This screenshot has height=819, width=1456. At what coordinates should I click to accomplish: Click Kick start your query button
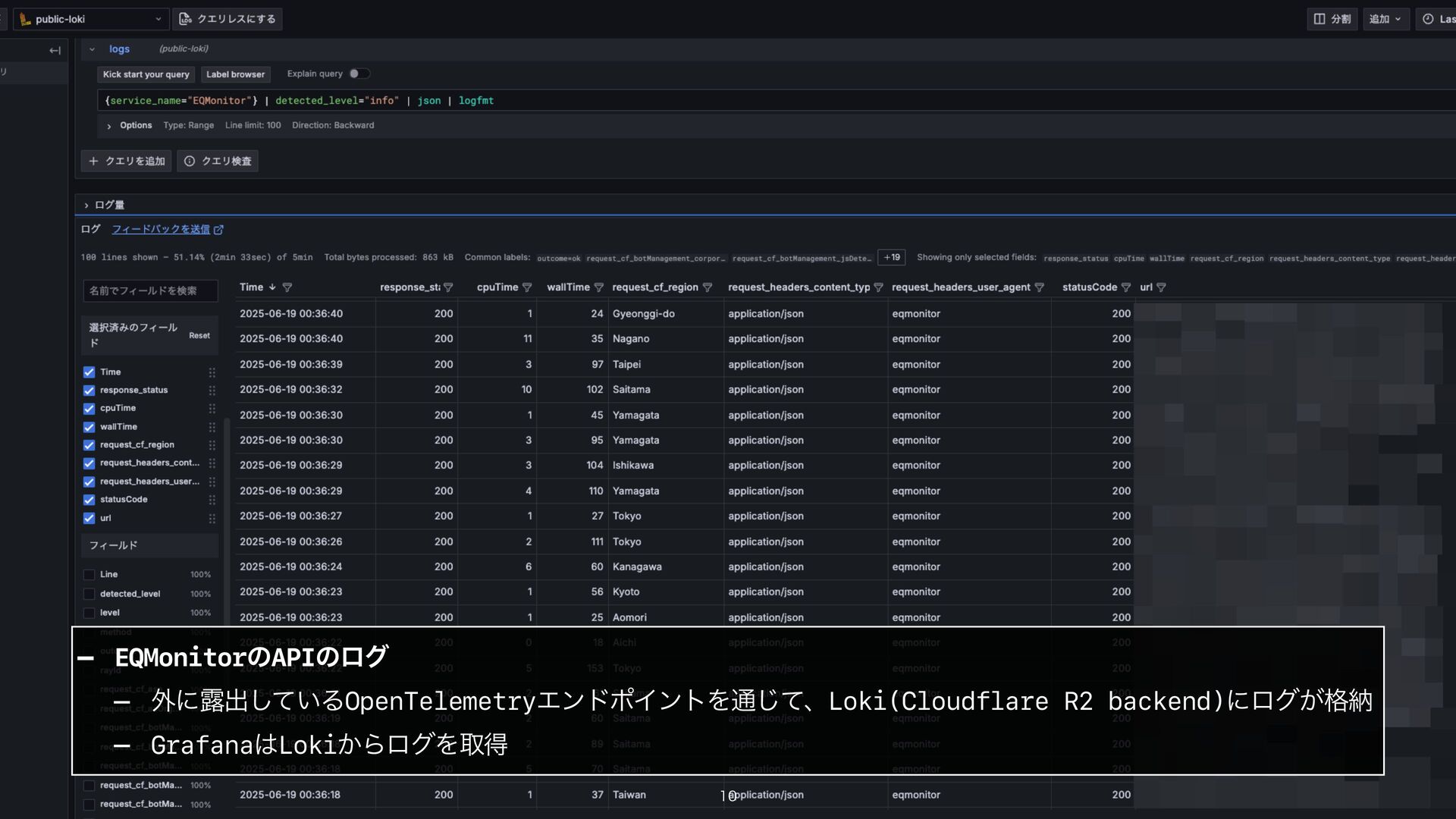tap(146, 74)
